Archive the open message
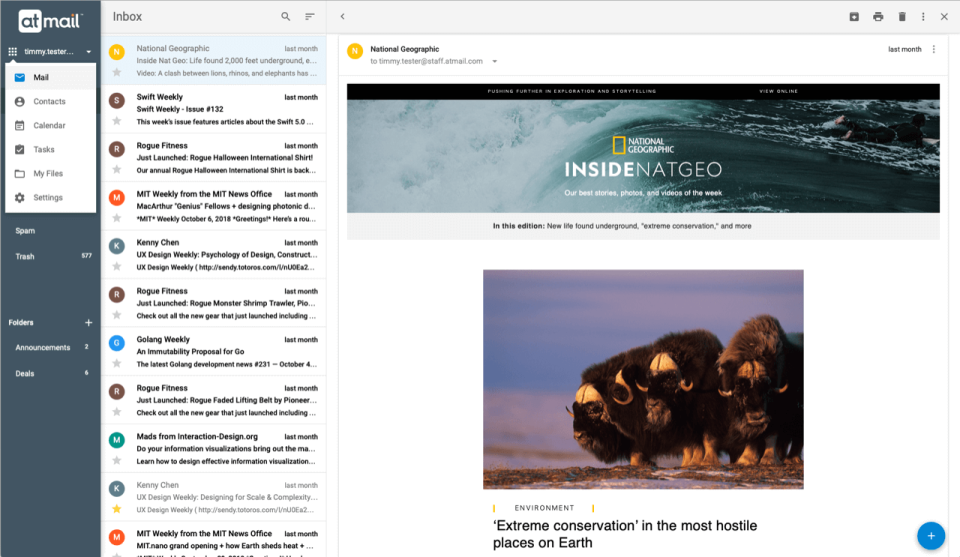Viewport: 960px width, 557px height. 854,17
